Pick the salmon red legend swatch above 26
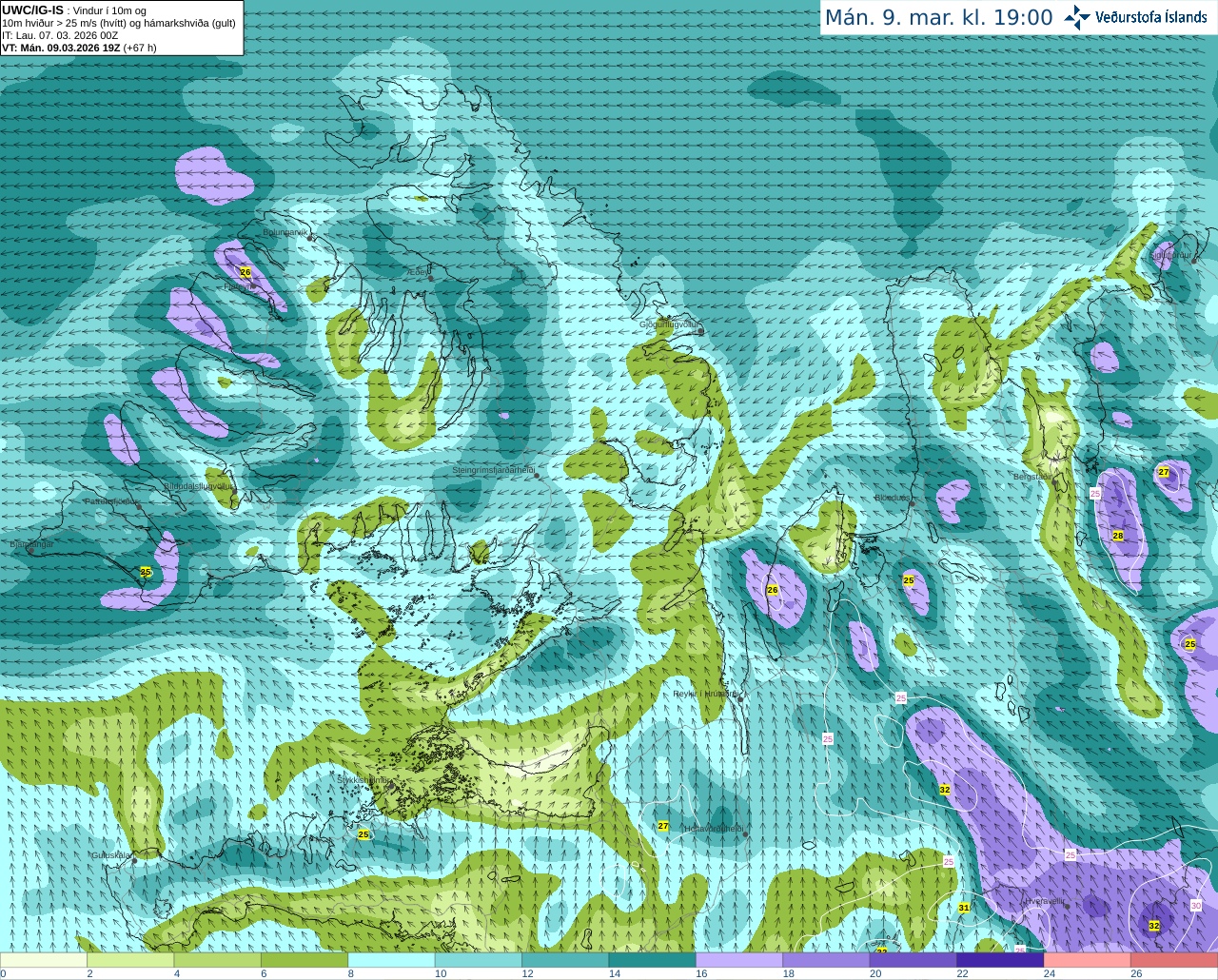 (1174, 960)
